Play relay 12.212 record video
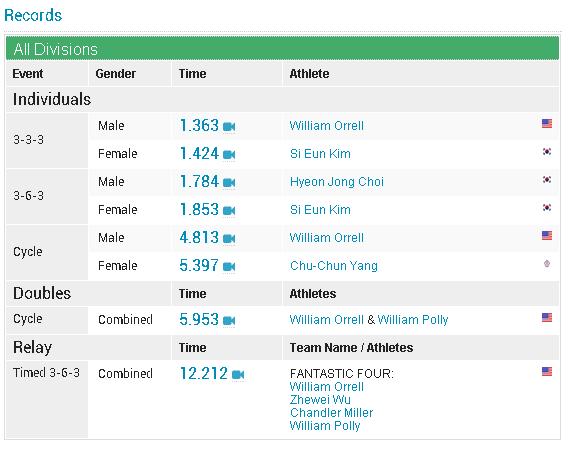 point(238,375)
